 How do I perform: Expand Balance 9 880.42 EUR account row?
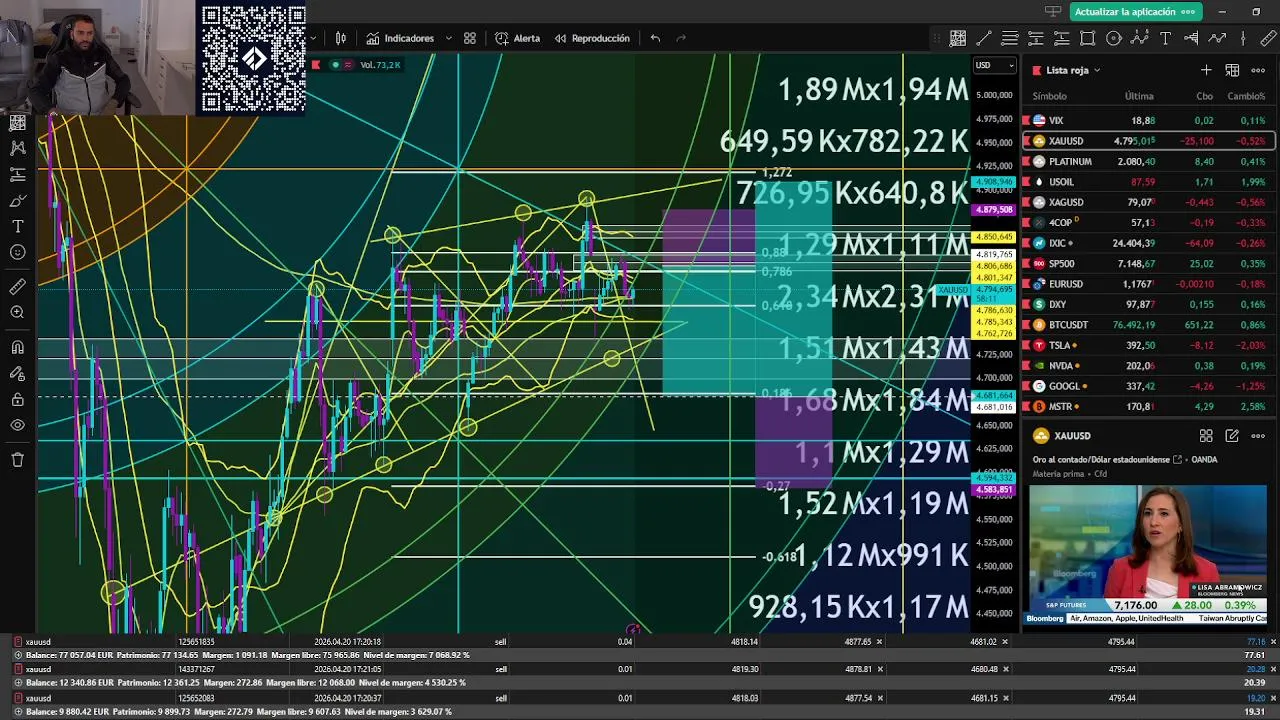tap(18, 711)
